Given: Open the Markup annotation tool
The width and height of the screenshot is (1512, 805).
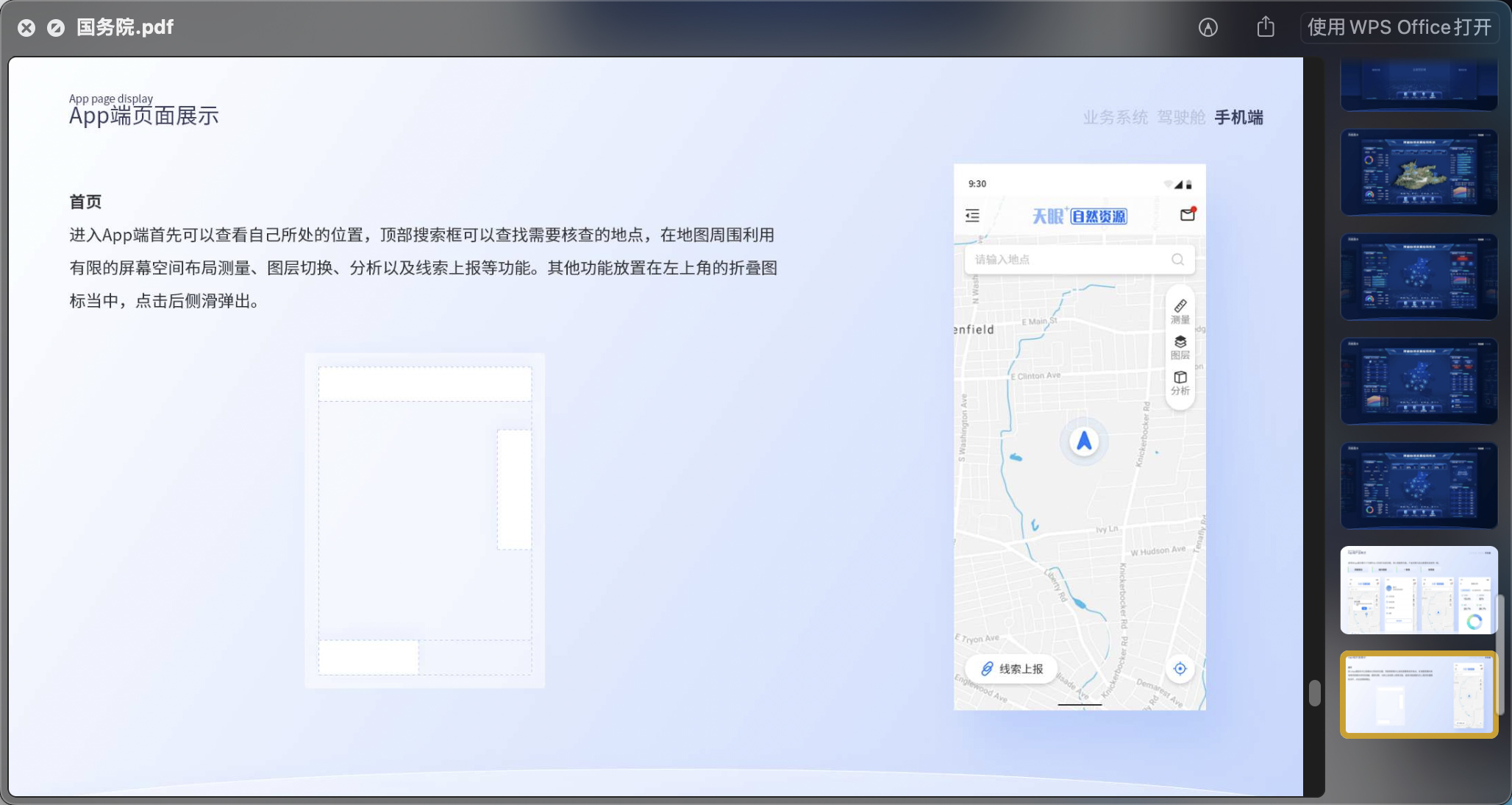Looking at the screenshot, I should click(x=1208, y=27).
